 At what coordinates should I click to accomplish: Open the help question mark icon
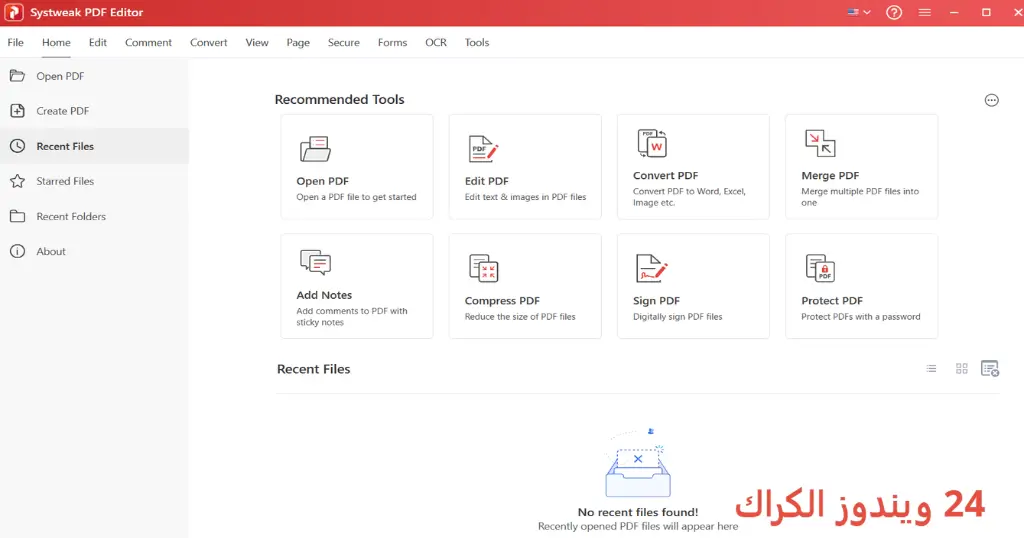(894, 12)
